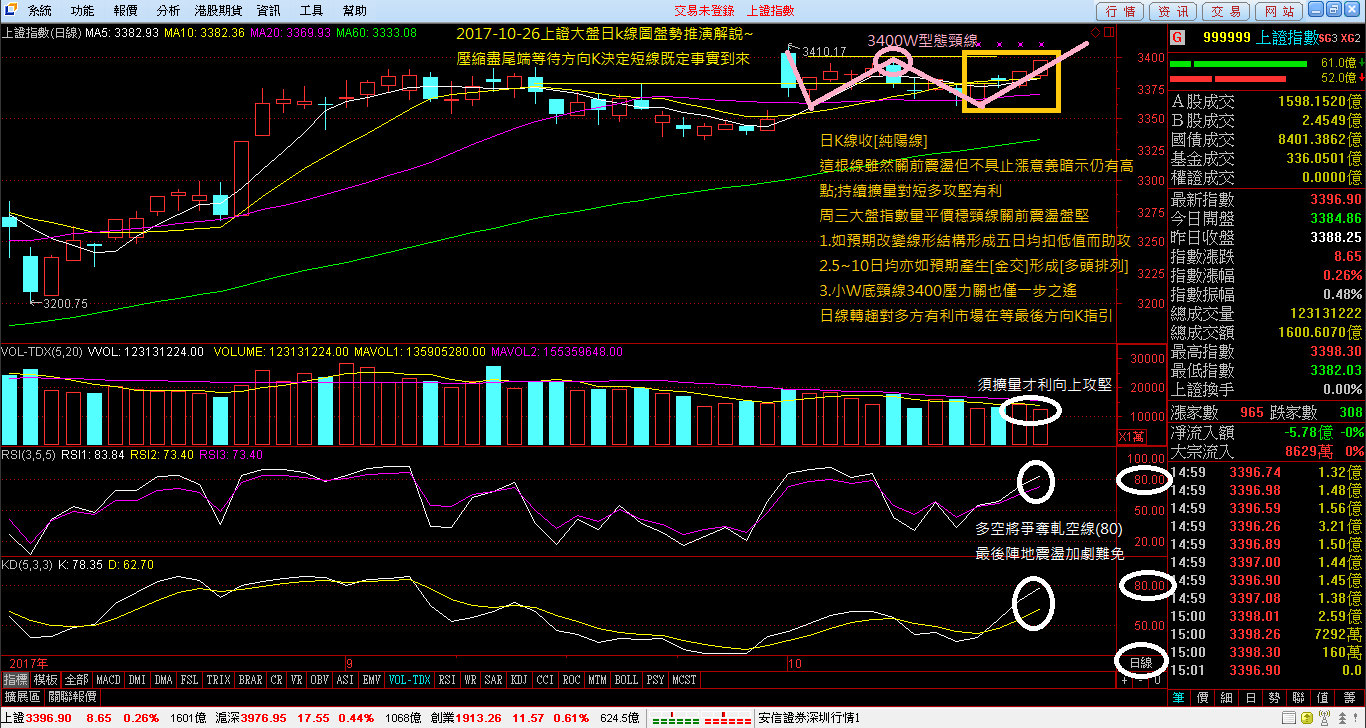Switch to the ASI indicator
Image resolution: width=1366 pixels, height=728 pixels.
345,680
